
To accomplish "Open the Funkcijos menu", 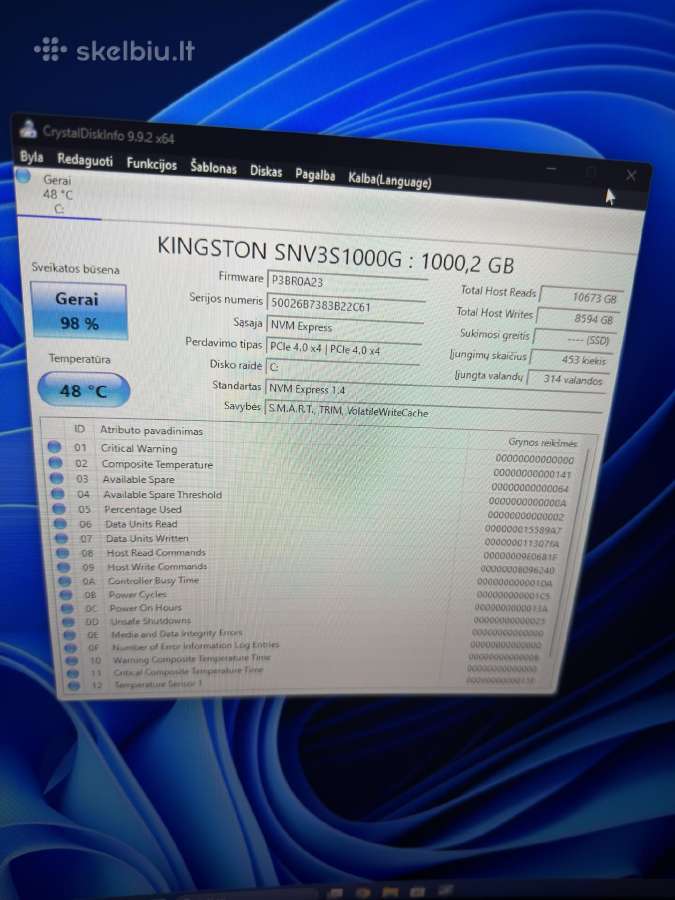I will pos(152,164).
